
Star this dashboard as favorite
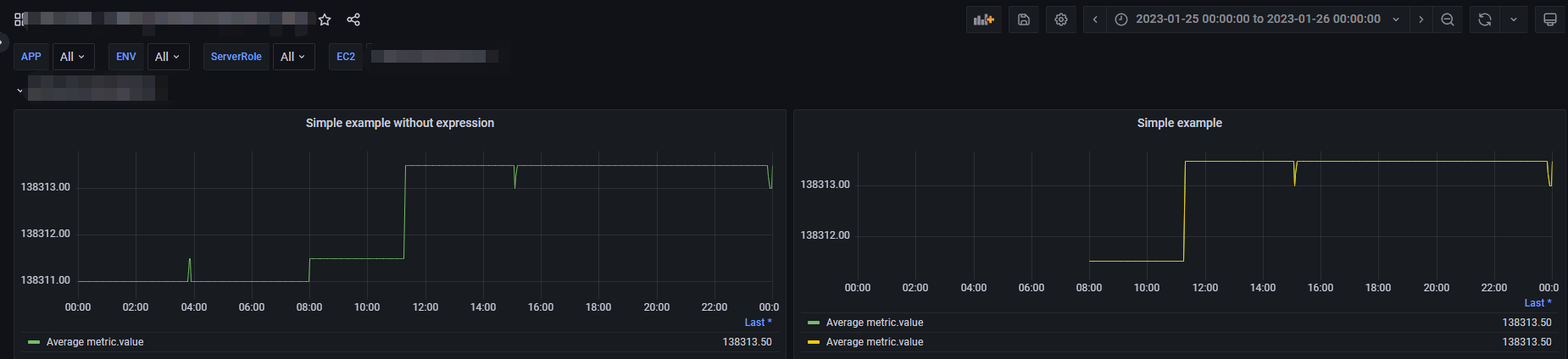click(325, 19)
